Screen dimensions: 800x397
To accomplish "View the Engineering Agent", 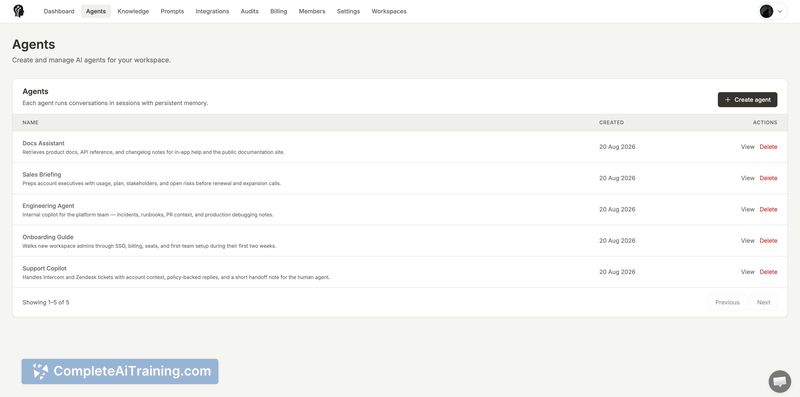I will (x=747, y=209).
